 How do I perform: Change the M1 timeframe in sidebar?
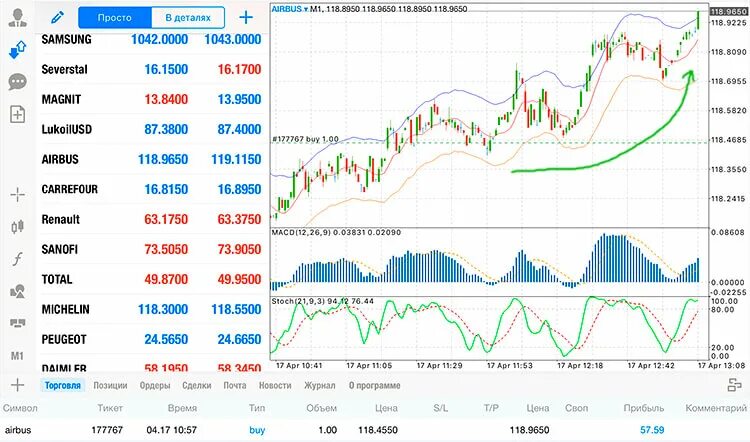tap(17, 356)
